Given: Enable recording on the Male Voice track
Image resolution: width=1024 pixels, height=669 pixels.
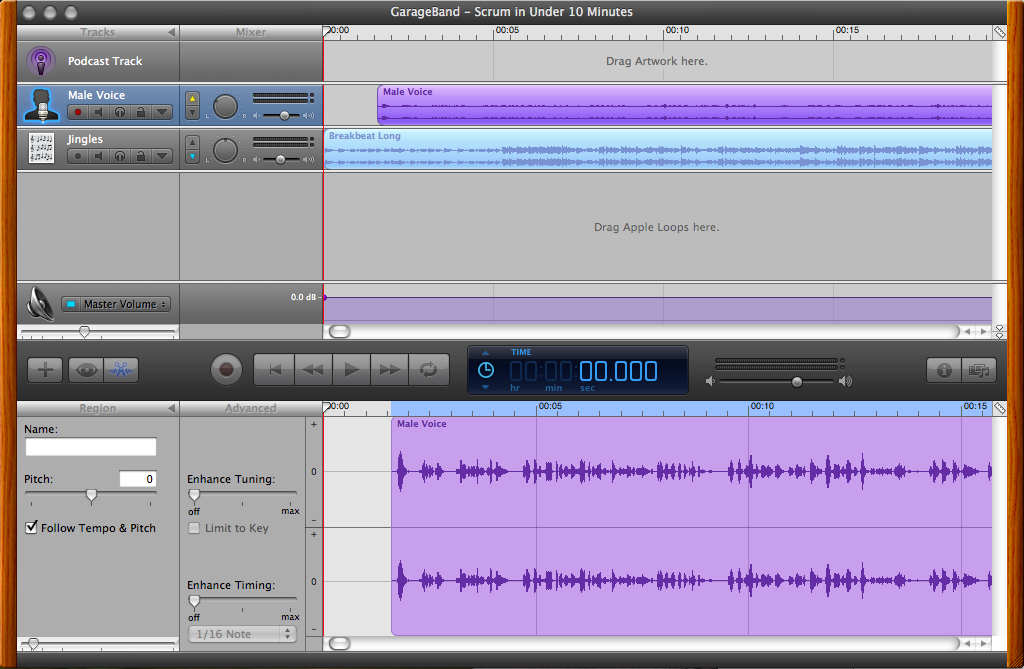Looking at the screenshot, I should [x=78, y=112].
